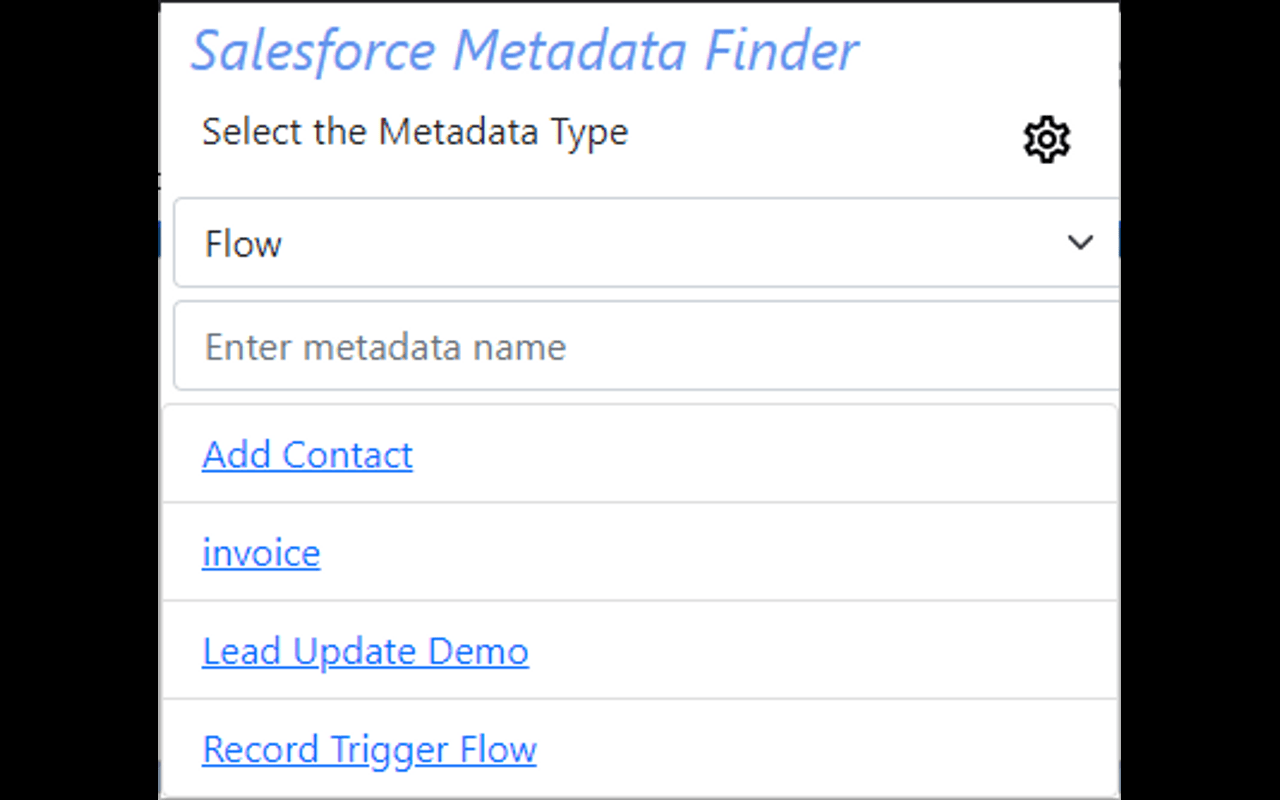This screenshot has width=1280, height=800.
Task: Click the Flow dropdown text
Action: 243,243
